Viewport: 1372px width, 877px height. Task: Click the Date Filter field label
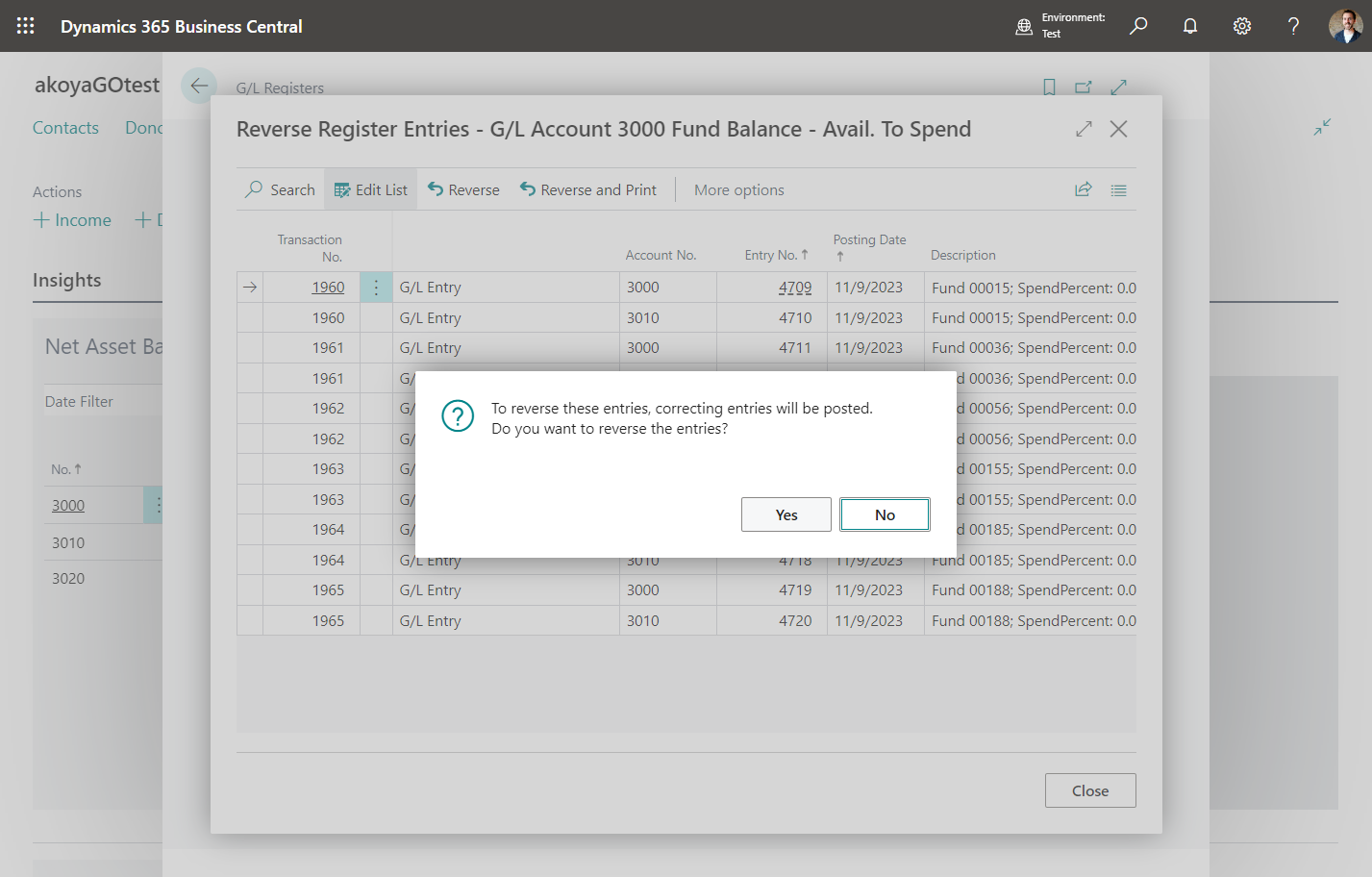[79, 402]
